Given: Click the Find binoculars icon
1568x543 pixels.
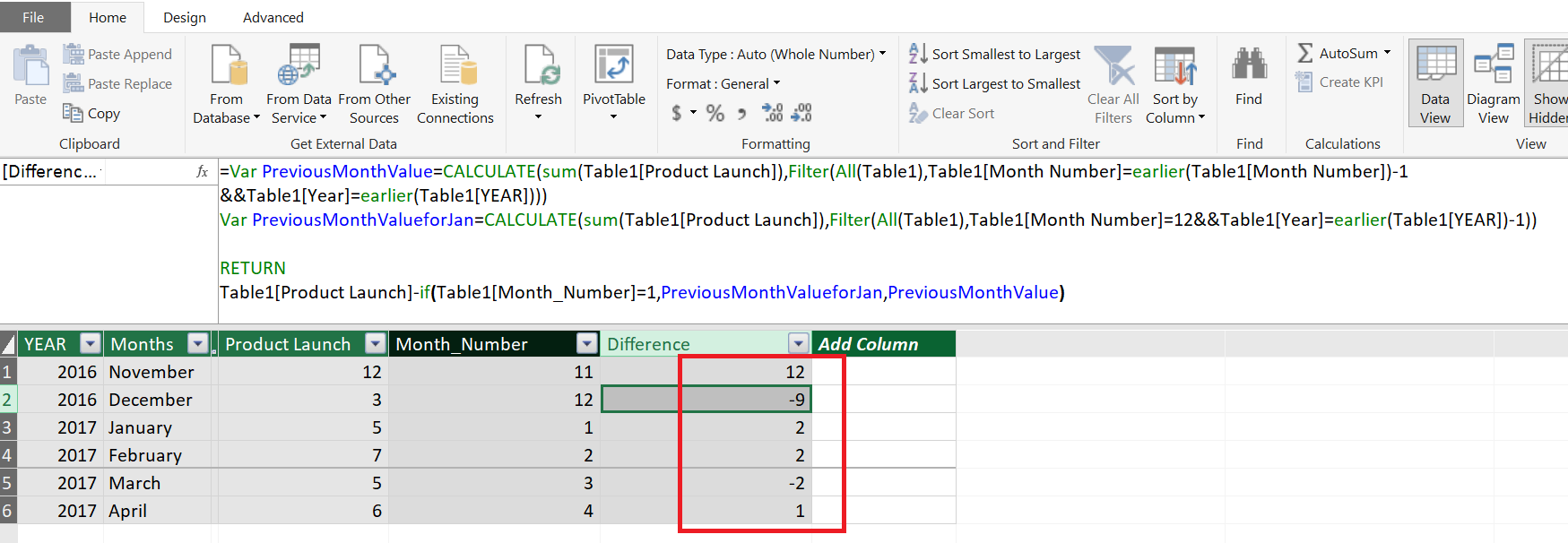Looking at the screenshot, I should 1249,65.
